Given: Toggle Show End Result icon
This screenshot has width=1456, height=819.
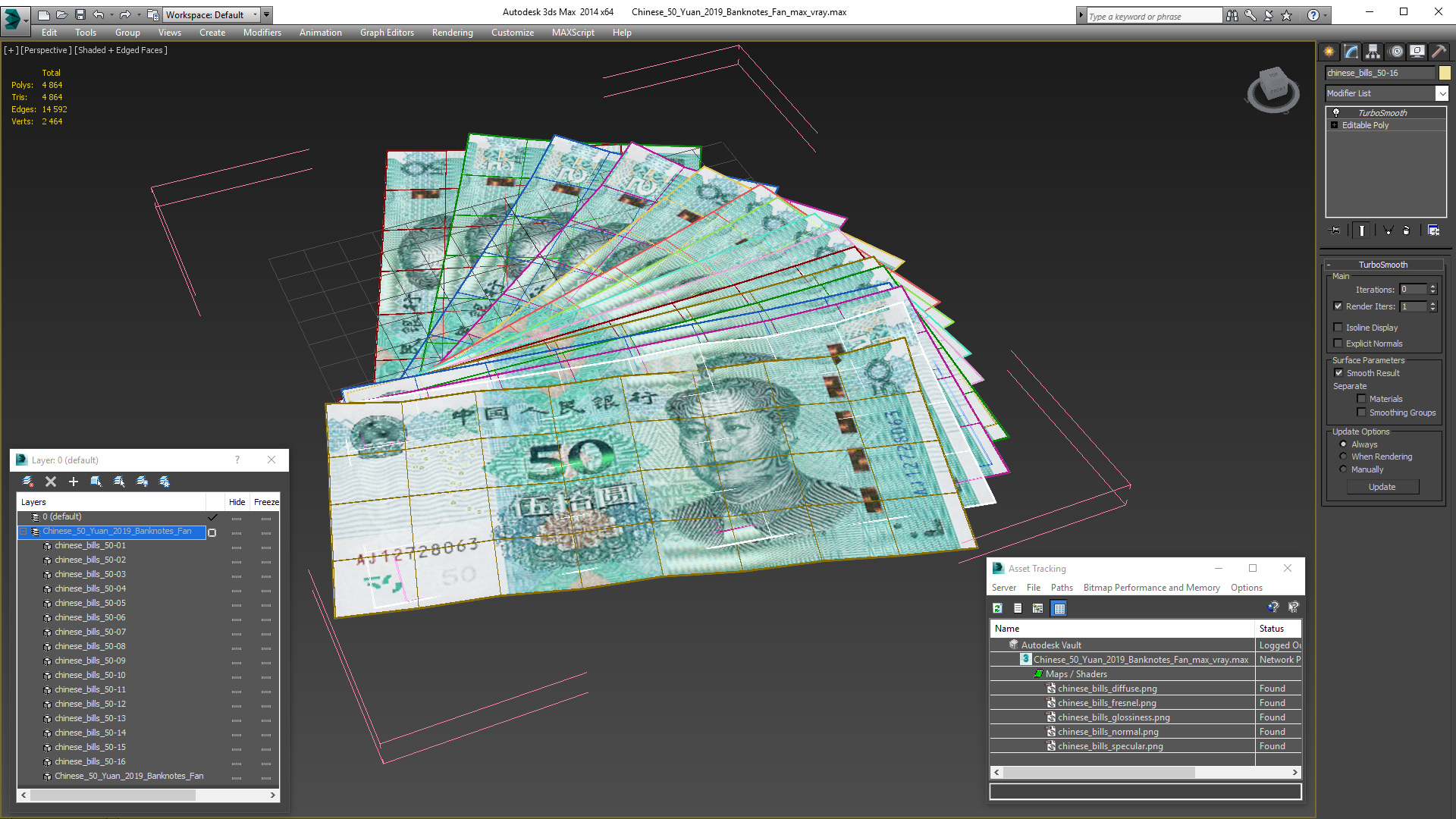Looking at the screenshot, I should pos(1362,231).
